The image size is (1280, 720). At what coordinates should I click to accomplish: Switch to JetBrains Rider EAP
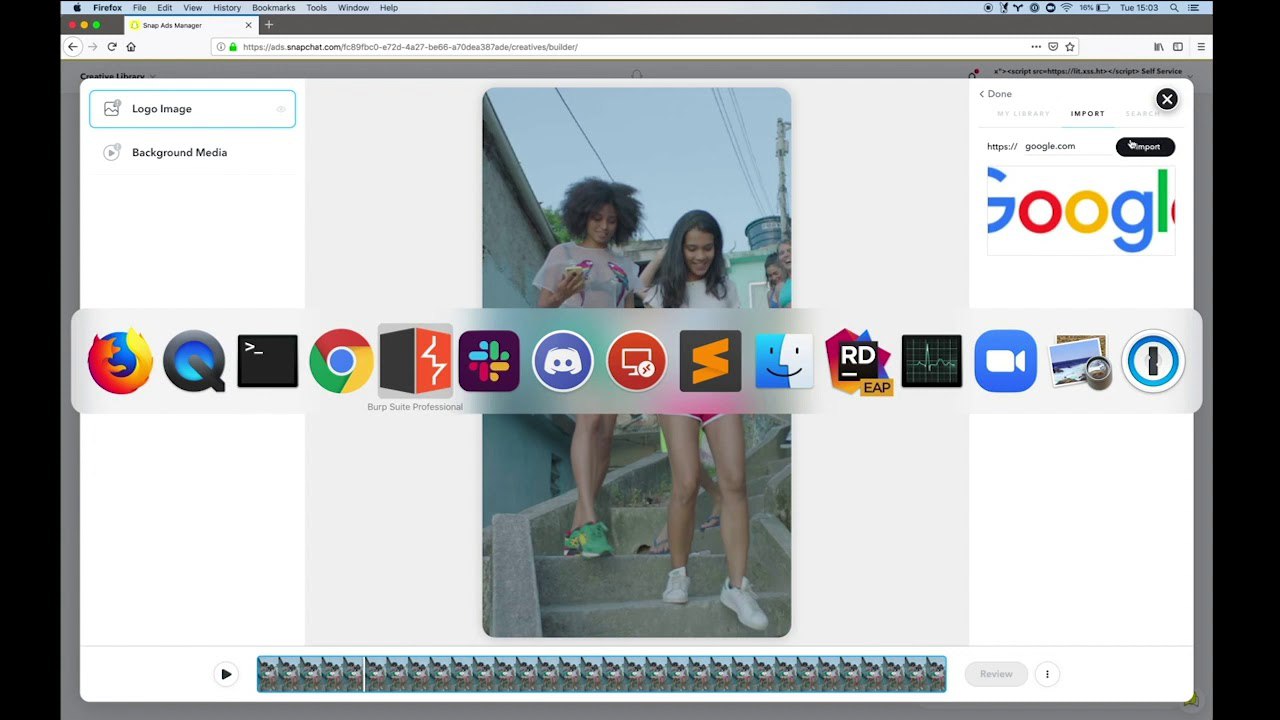[x=858, y=361]
